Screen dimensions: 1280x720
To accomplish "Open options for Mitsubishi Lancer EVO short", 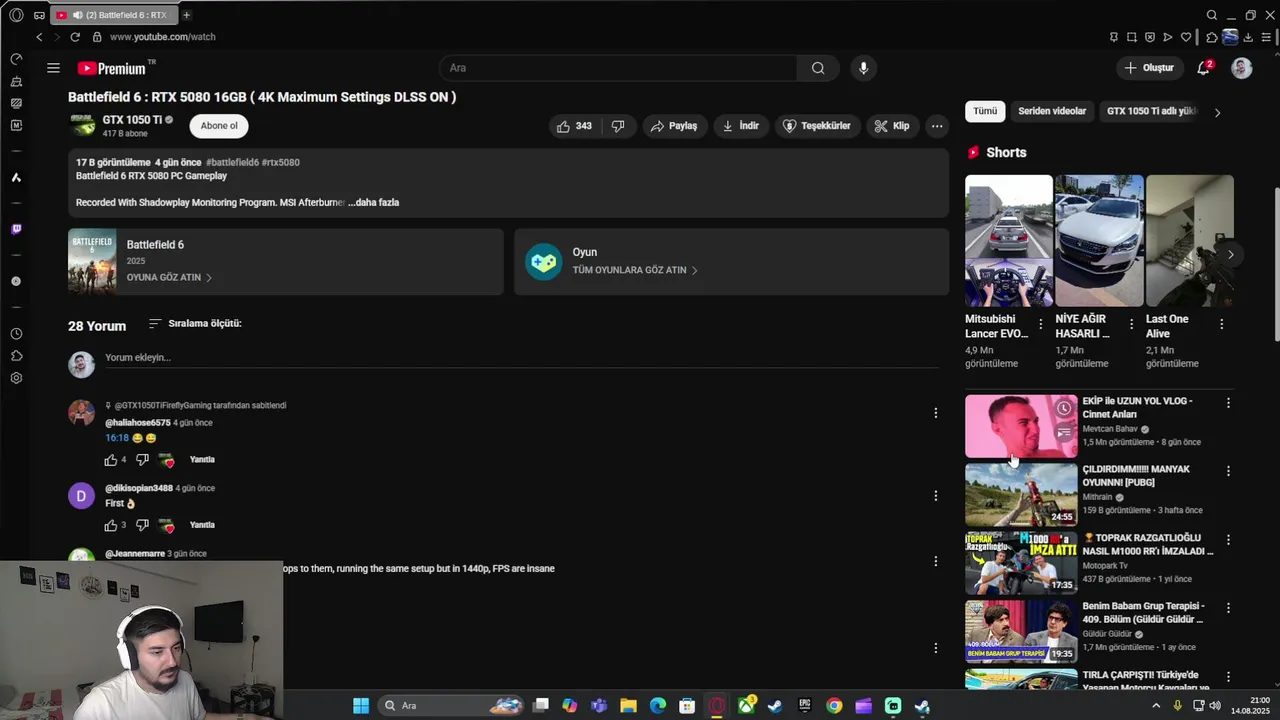I will tap(1041, 324).
